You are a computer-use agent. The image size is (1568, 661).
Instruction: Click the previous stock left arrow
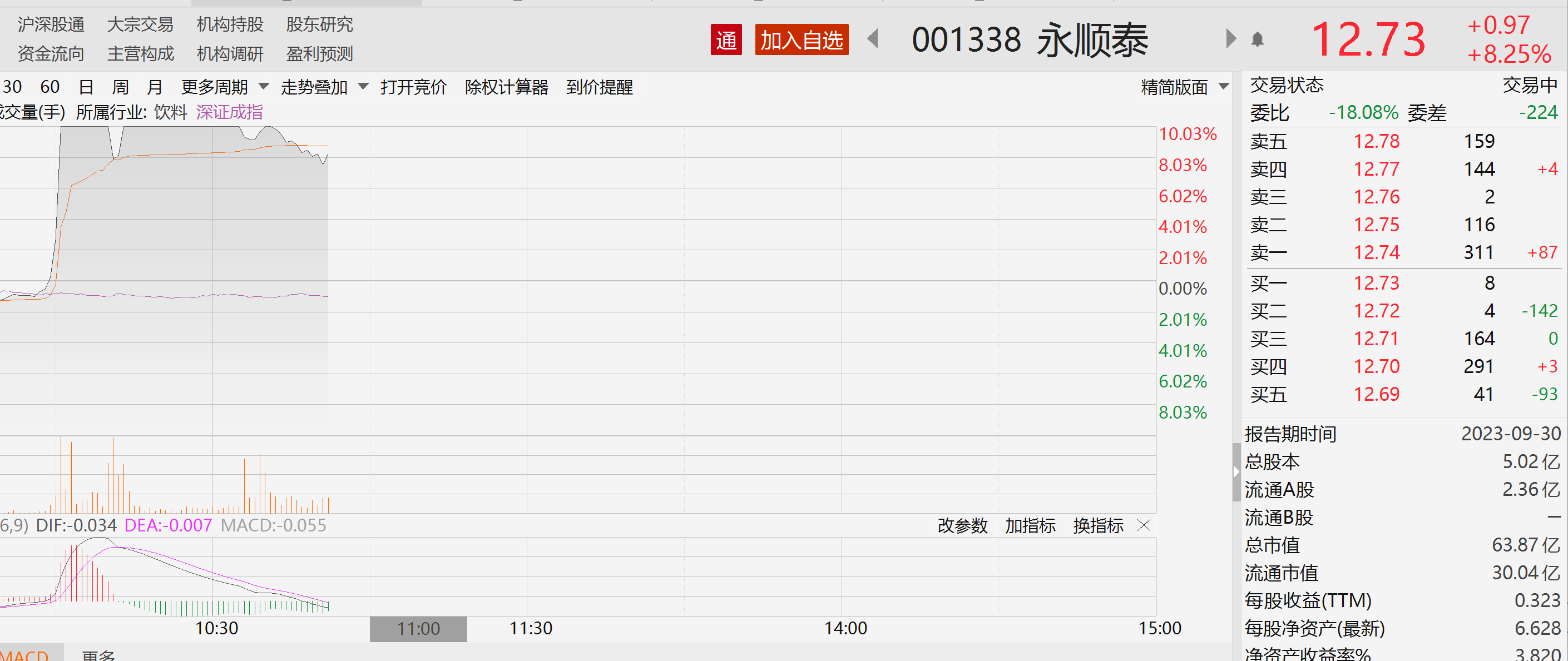coord(873,39)
